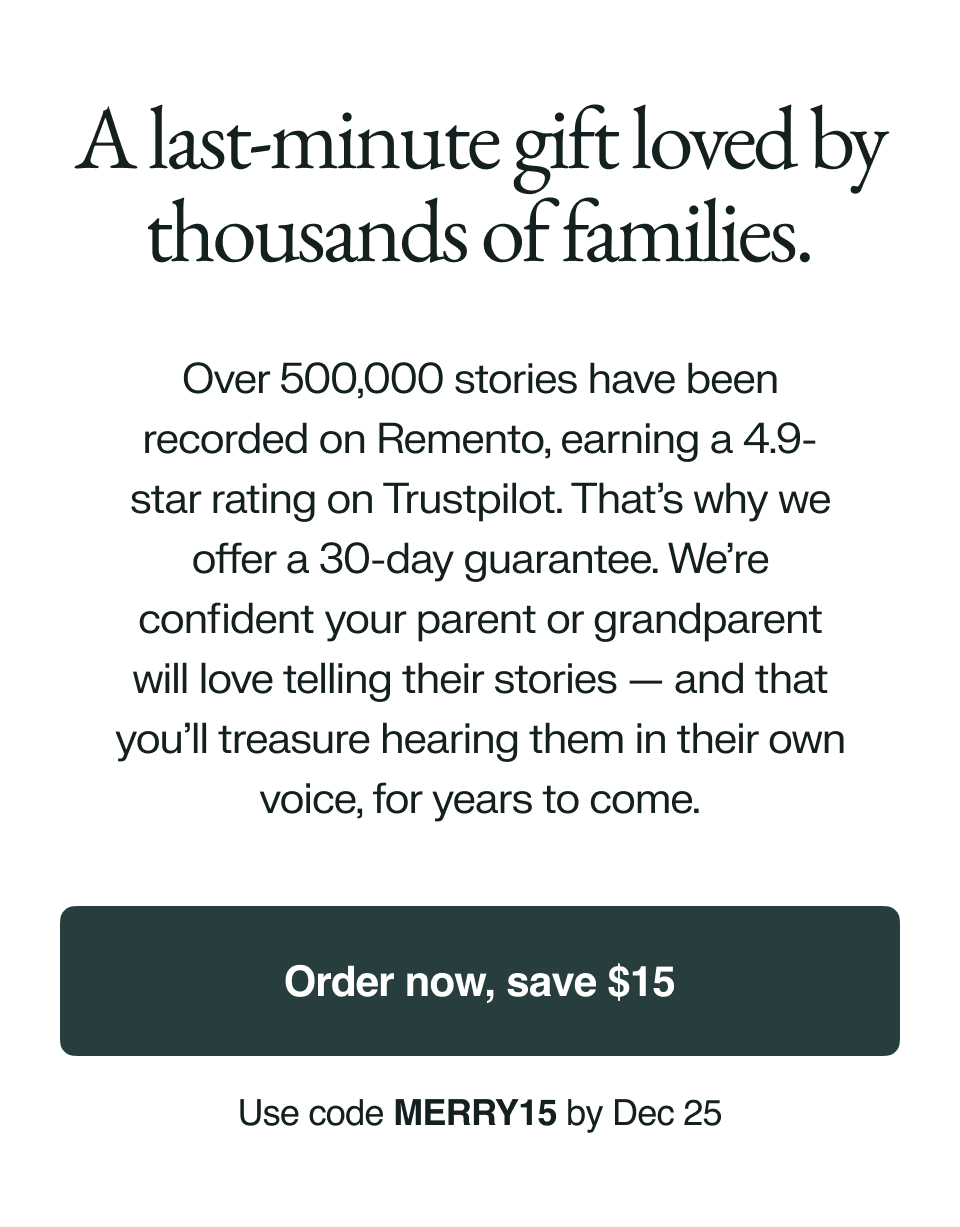Screen dimensions: 960x1227
Task: Click the "Order now, save $15" button
Action: [x=480, y=981]
